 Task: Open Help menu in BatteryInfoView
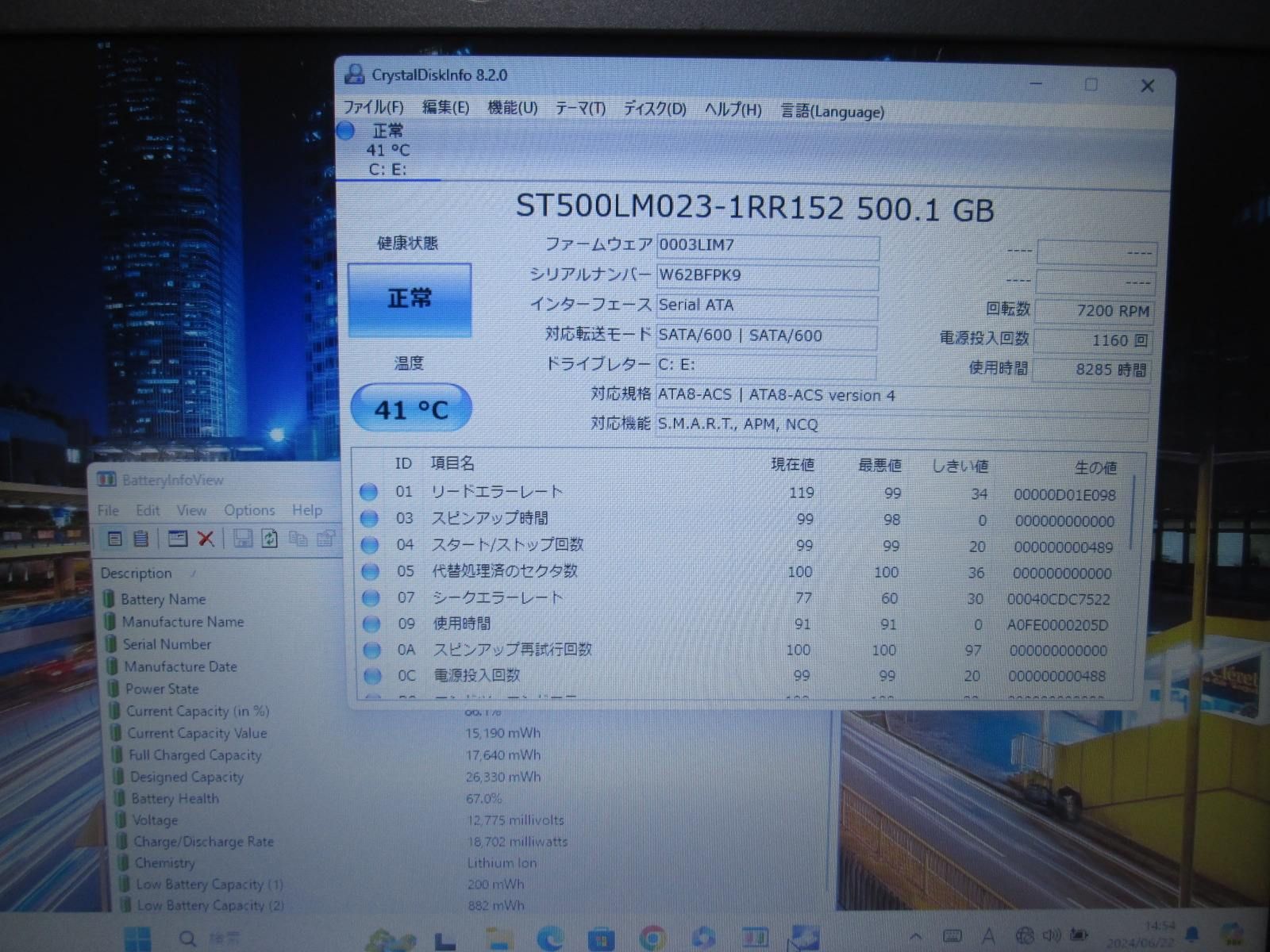coord(307,510)
